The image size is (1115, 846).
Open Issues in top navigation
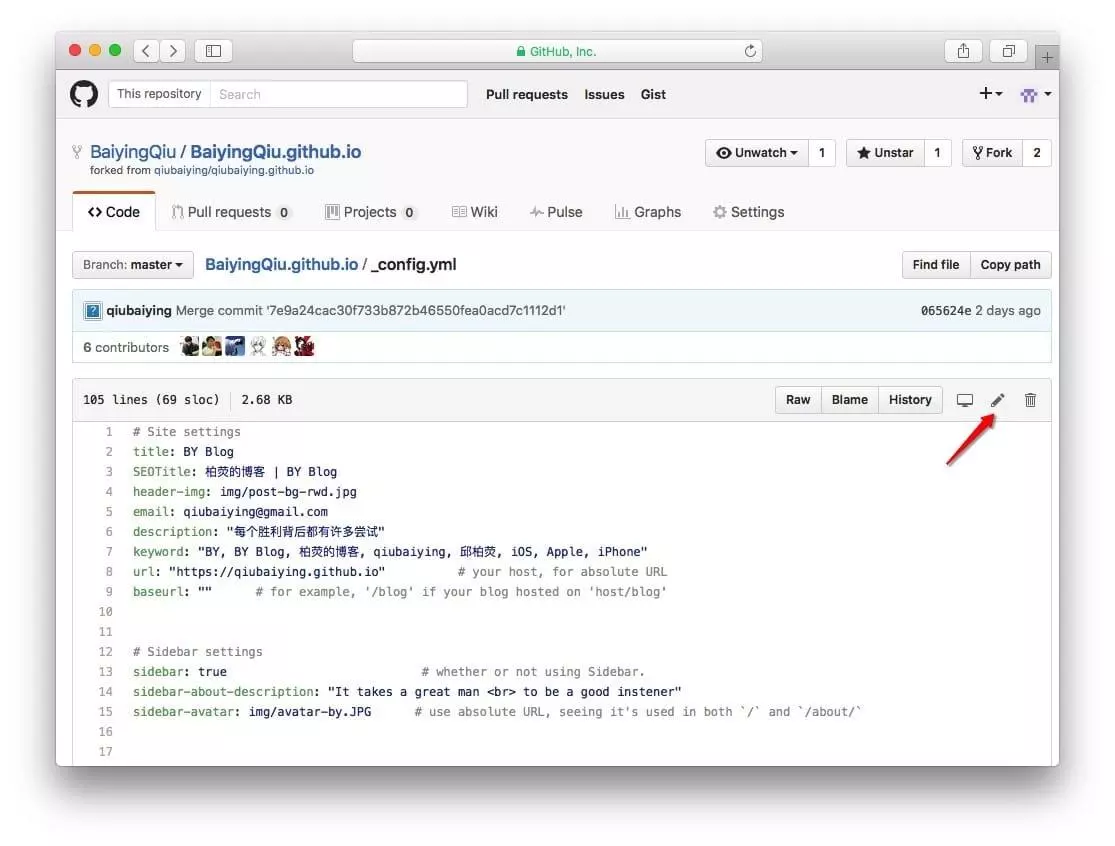[604, 95]
